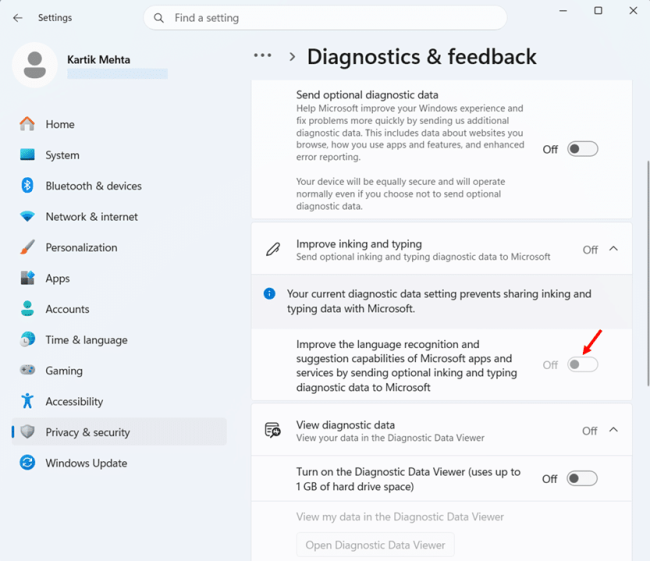This screenshot has height=561, width=650.
Task: Click Open Diagnostic Data Viewer button
Action: pos(375,545)
